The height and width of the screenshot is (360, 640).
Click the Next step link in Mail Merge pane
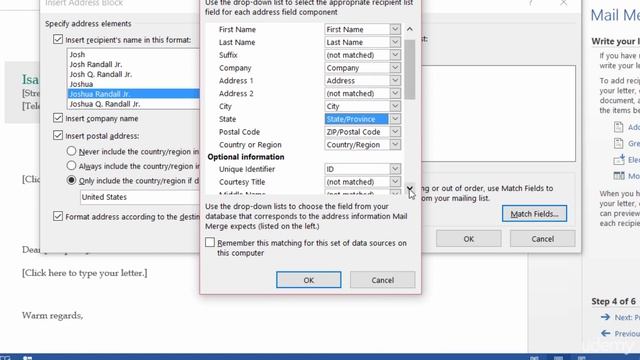point(627,318)
